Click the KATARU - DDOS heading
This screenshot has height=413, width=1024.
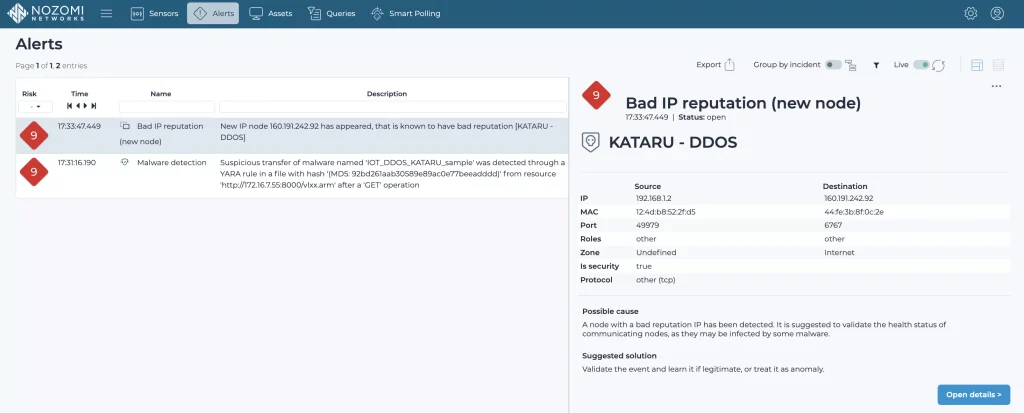click(673, 142)
